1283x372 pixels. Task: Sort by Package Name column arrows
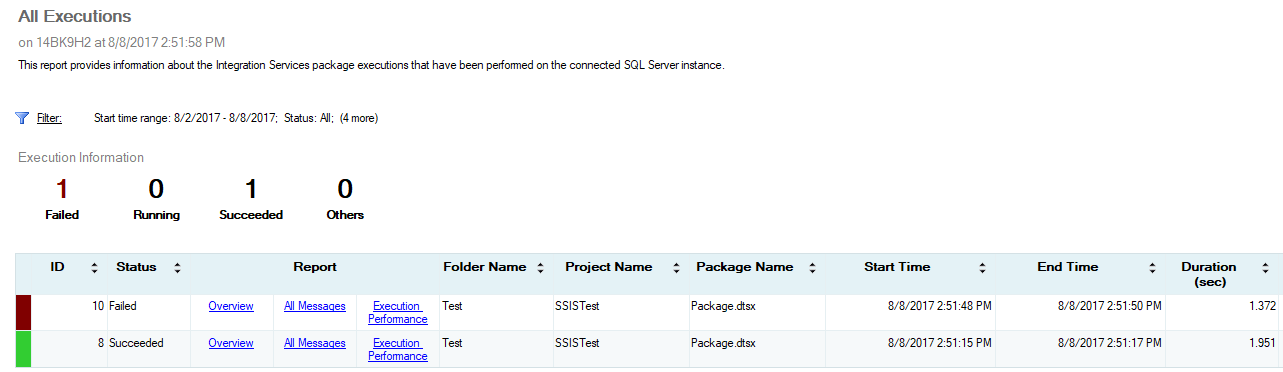tap(812, 268)
